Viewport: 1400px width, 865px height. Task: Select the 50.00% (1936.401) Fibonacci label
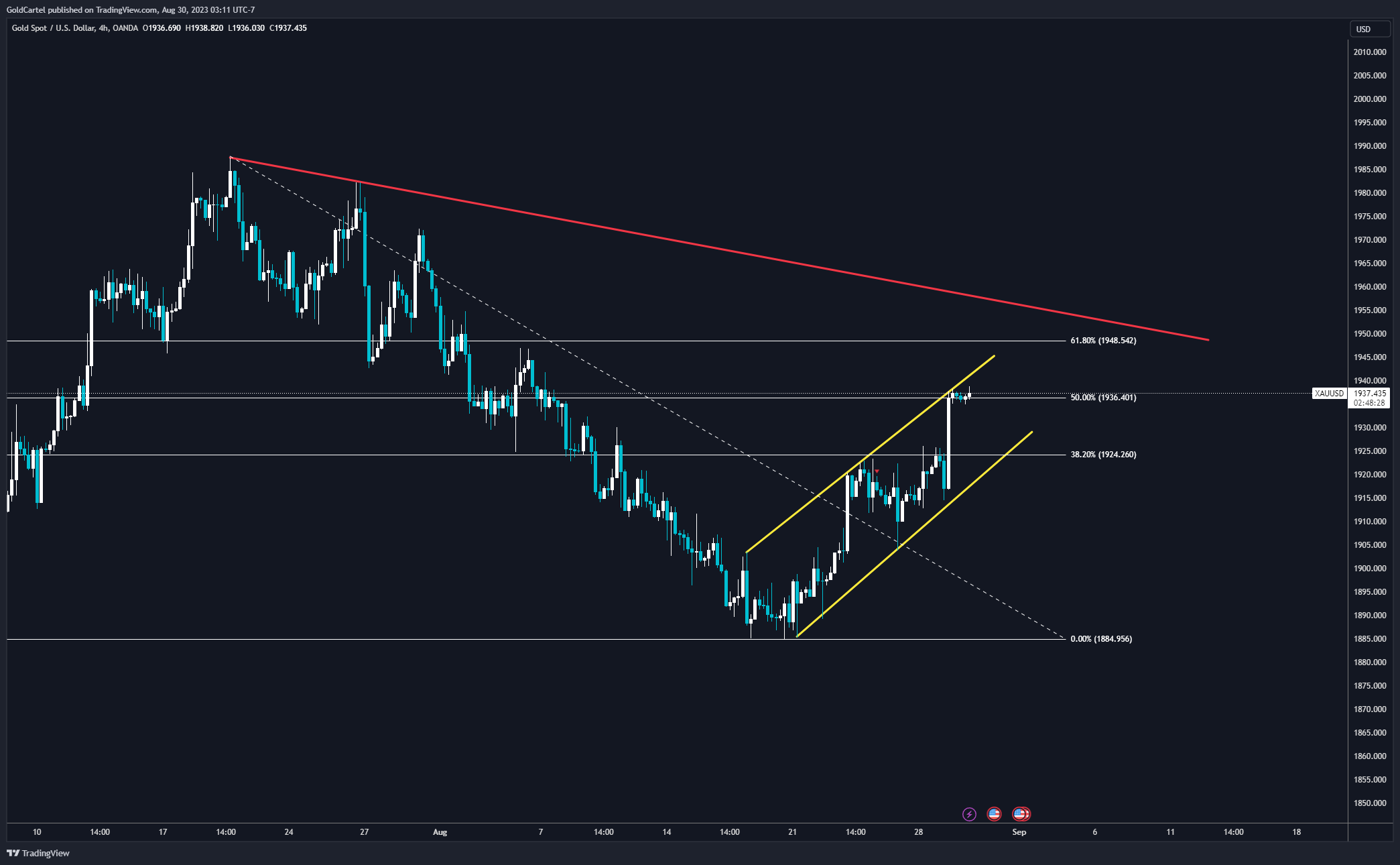click(1103, 398)
